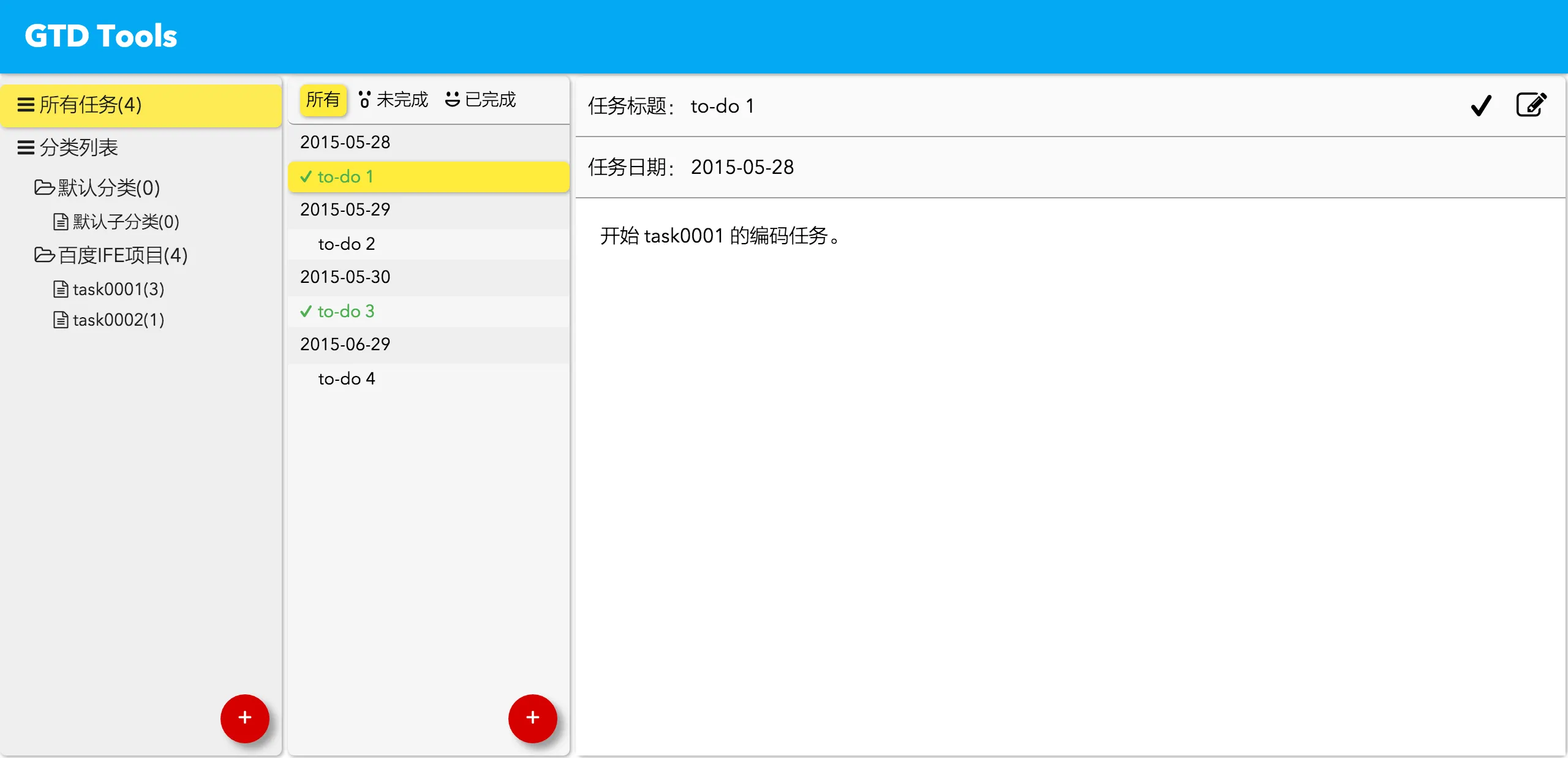
Task: Click the GTD Tools header title
Action: 101,36
